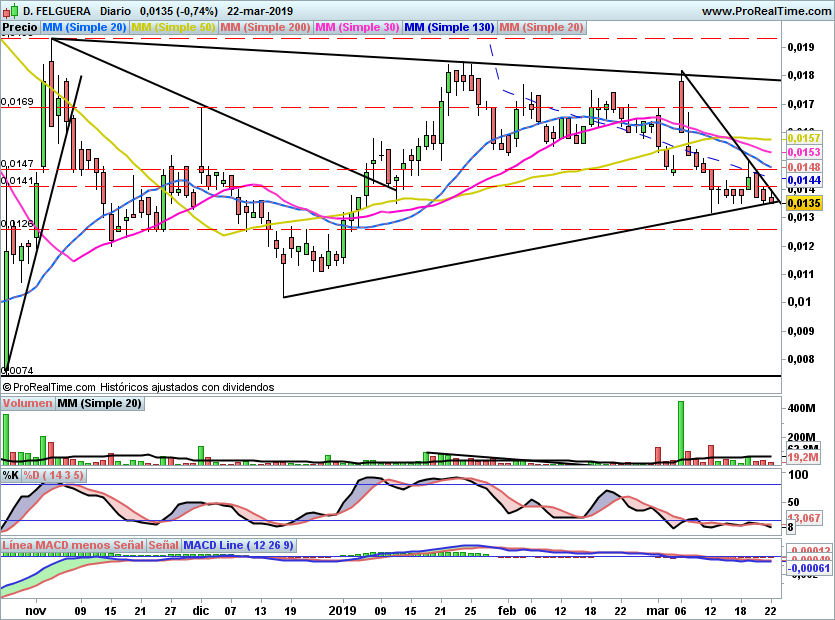Viewport: 835px width, 620px height.
Task: Click the MM (Simple 130) indicator label
Action: point(448,28)
